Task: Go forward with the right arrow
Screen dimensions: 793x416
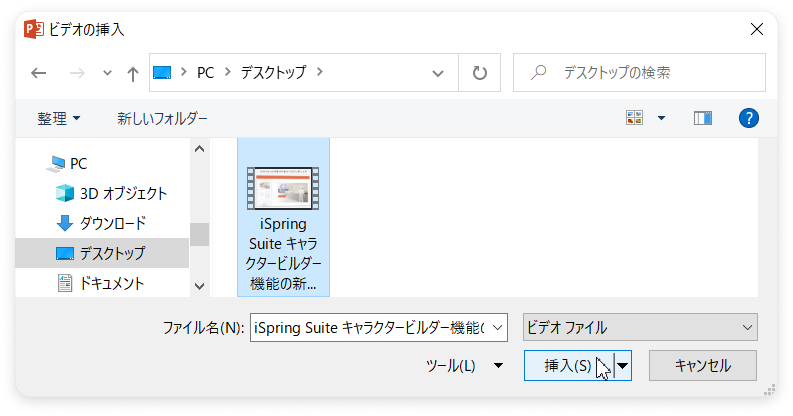Action: pos(77,73)
